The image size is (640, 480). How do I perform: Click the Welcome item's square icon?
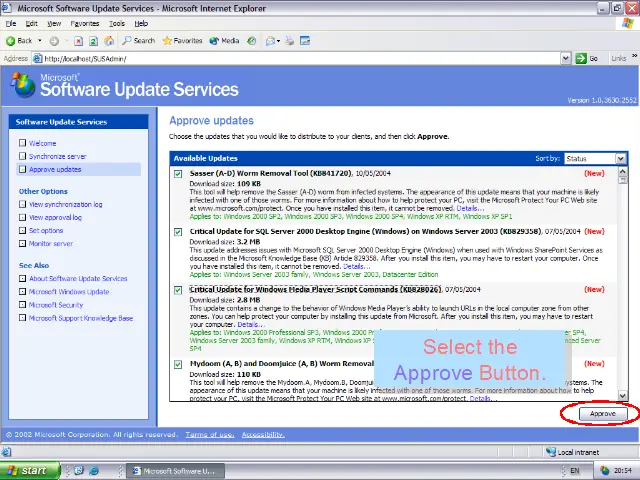(22, 143)
